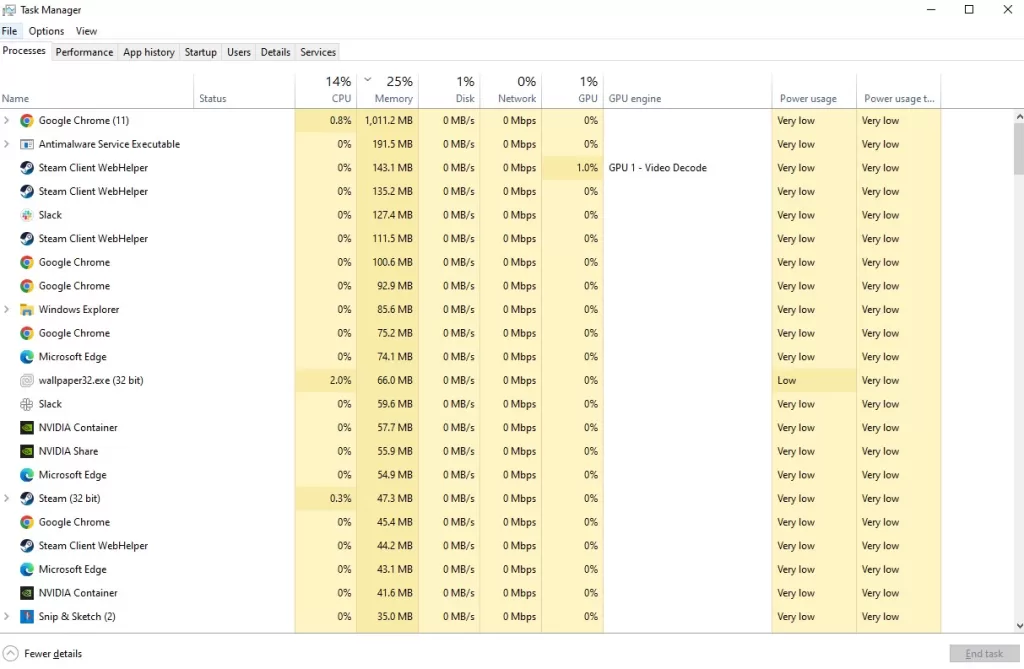
Task: Open the Services tab
Action: pos(318,52)
